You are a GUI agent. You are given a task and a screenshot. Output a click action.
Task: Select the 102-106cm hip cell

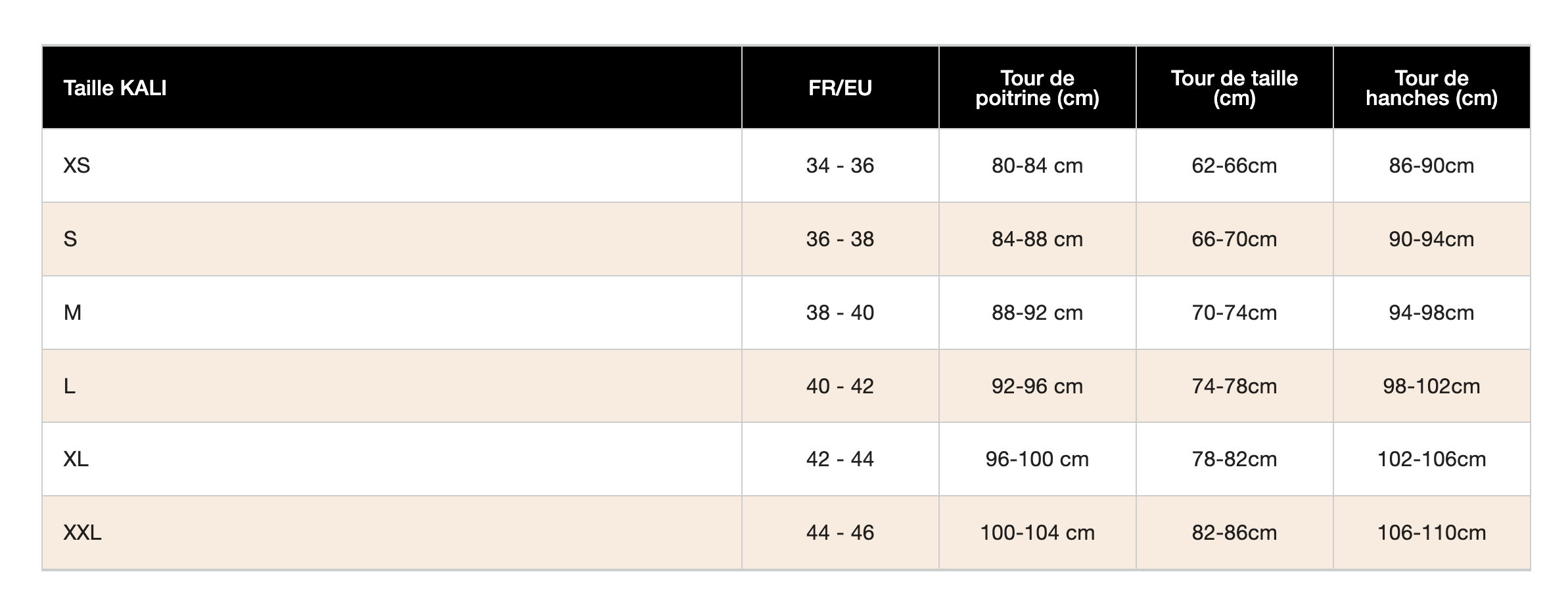(x=1431, y=459)
